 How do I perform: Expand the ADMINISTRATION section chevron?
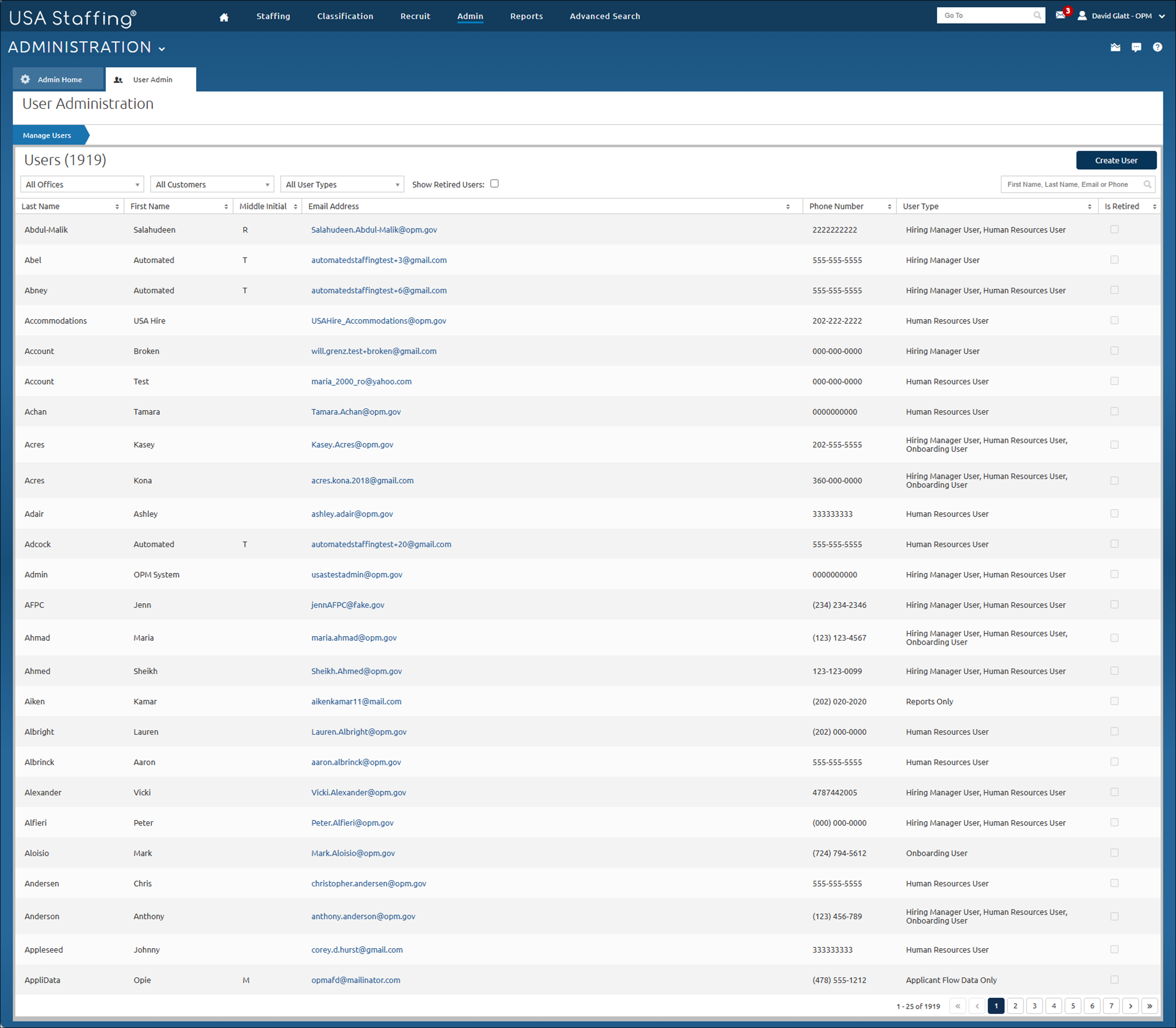[x=162, y=49]
